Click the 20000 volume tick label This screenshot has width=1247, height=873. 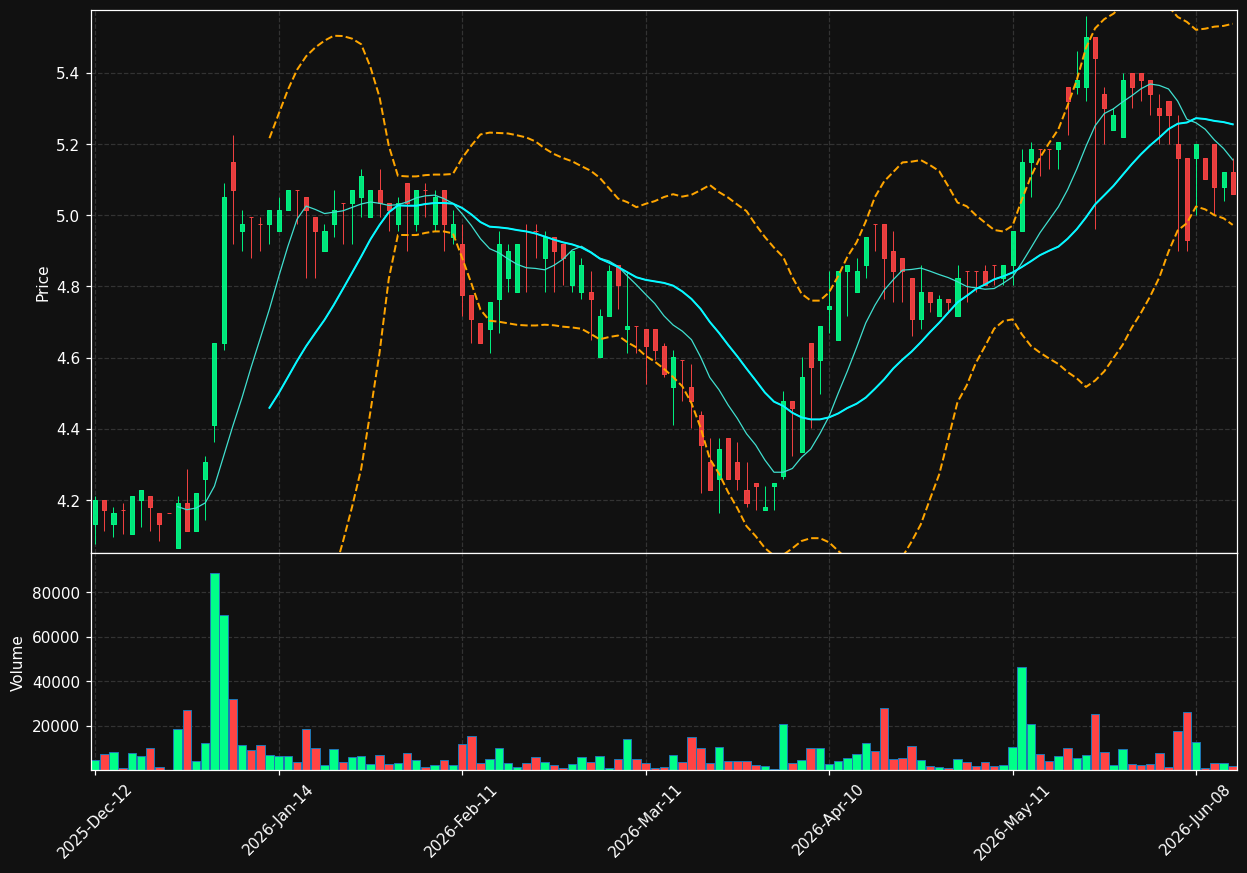[56, 726]
